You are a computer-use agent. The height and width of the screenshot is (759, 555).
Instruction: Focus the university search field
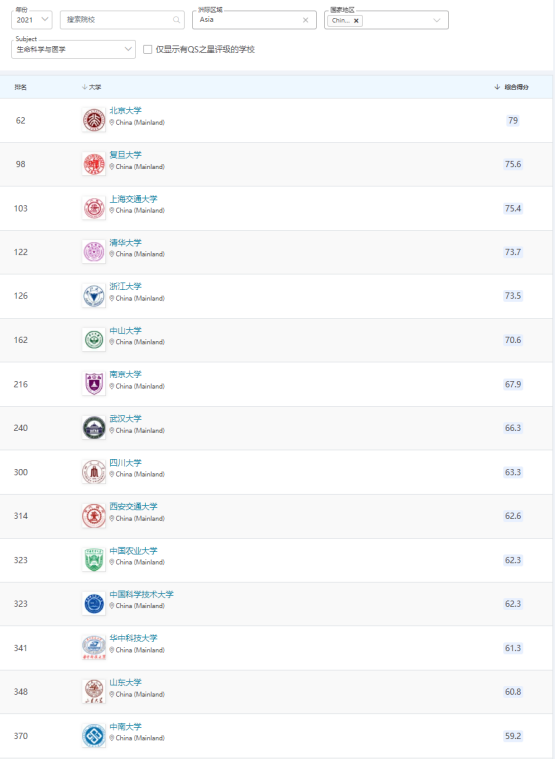(x=122, y=20)
